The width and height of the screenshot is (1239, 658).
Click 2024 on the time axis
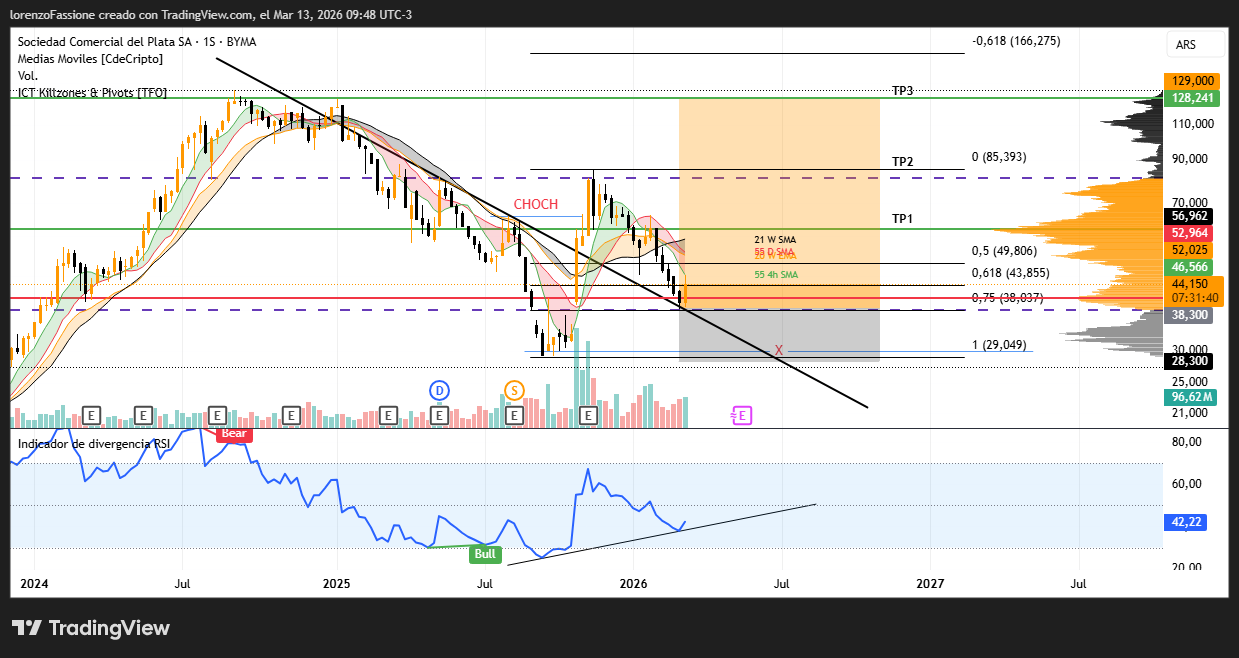34,583
